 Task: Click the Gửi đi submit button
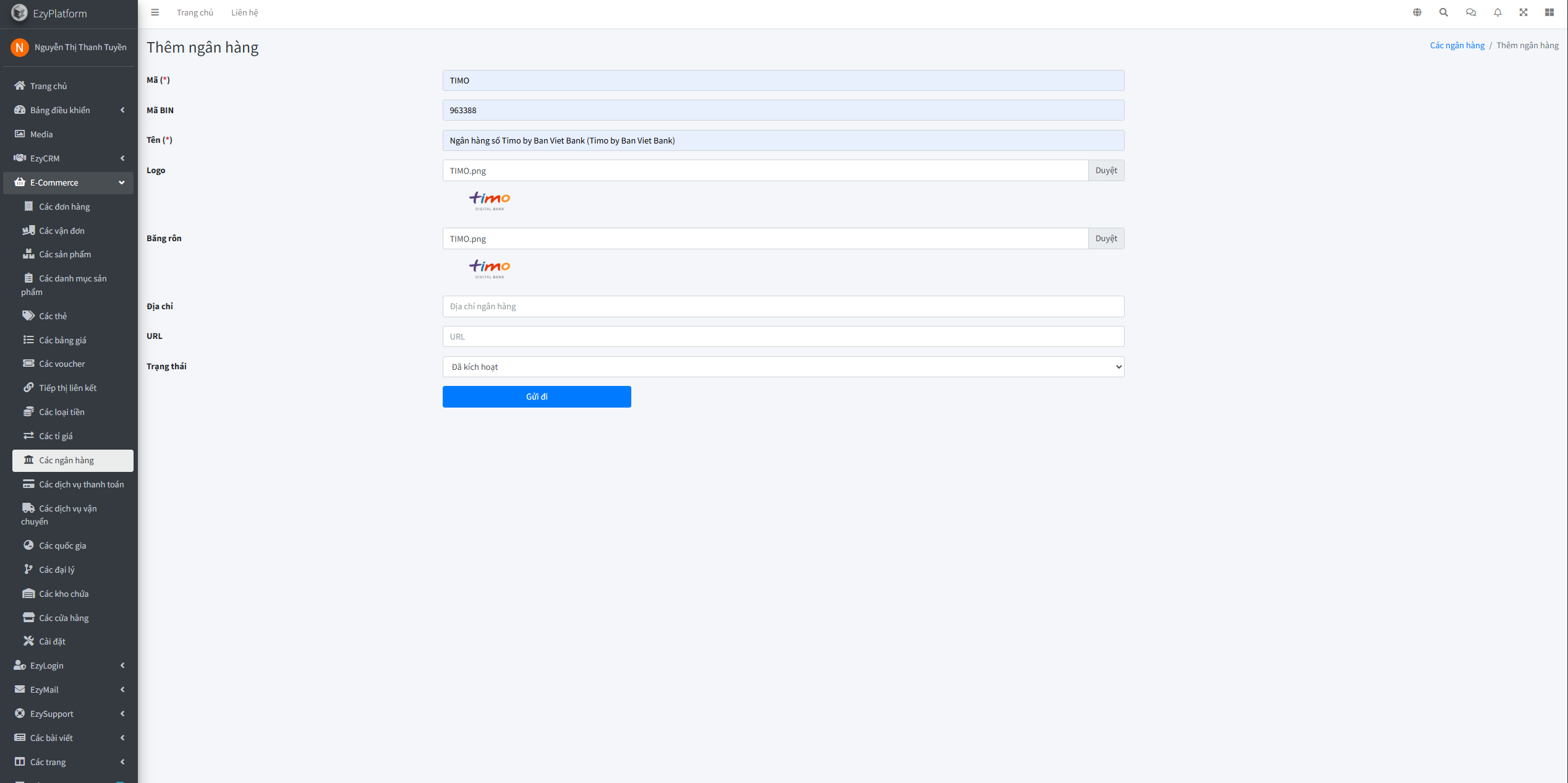tap(536, 396)
